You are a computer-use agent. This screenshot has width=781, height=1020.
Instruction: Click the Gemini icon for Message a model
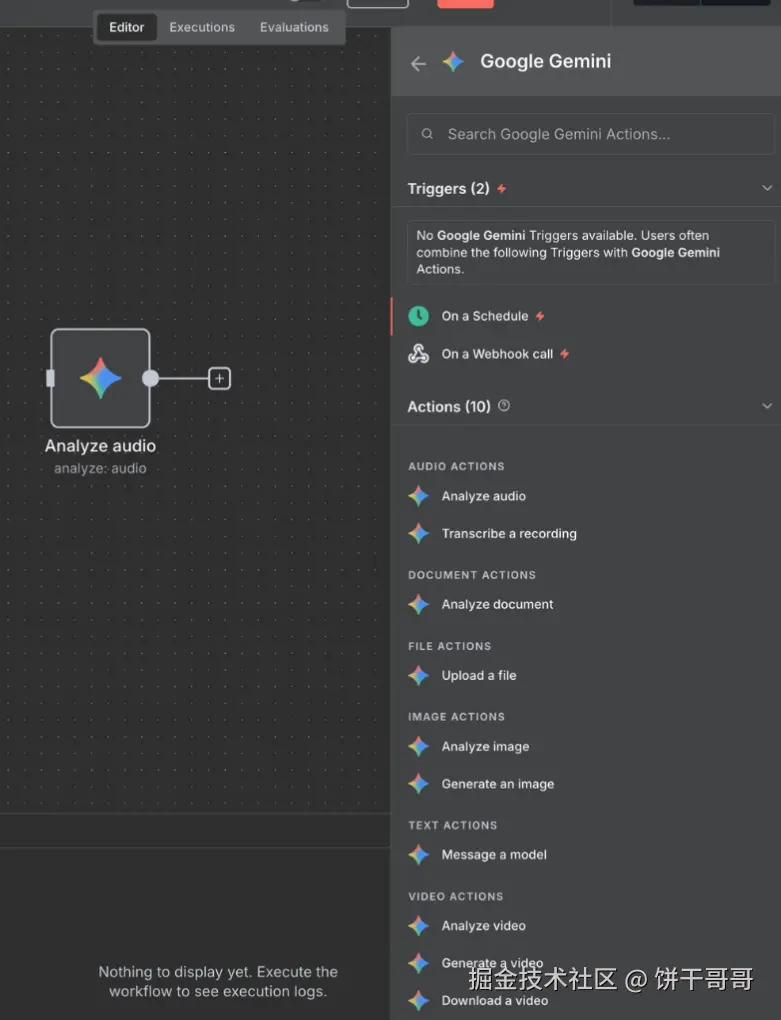click(x=418, y=855)
